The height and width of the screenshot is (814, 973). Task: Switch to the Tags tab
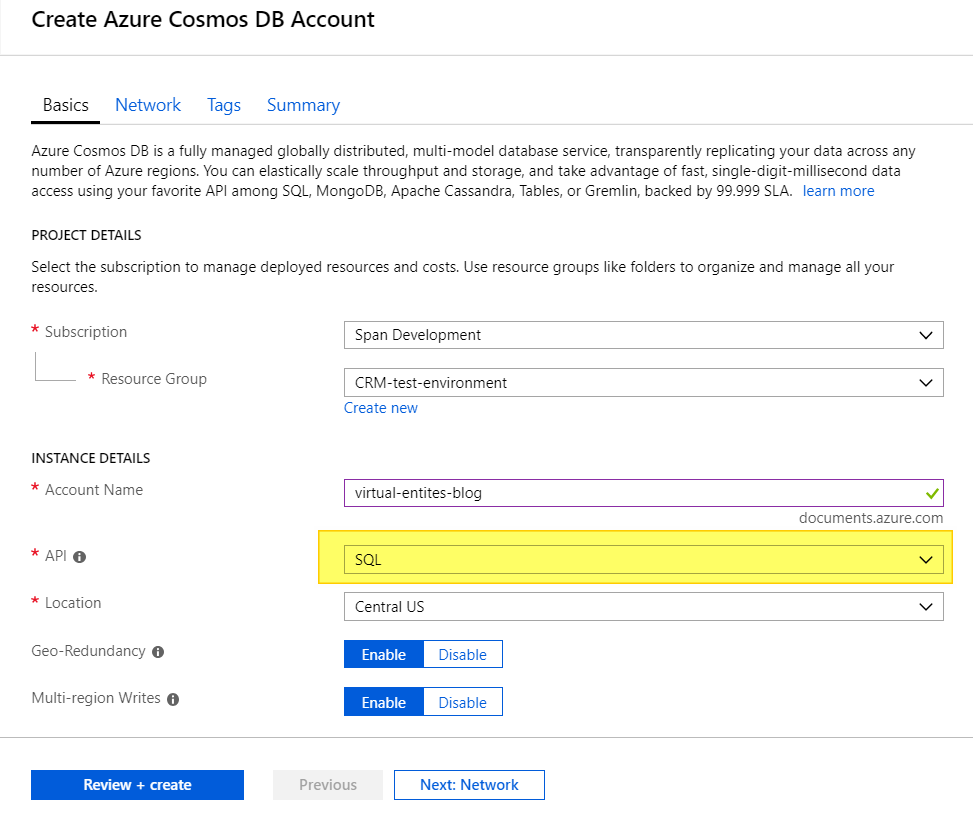[x=224, y=105]
